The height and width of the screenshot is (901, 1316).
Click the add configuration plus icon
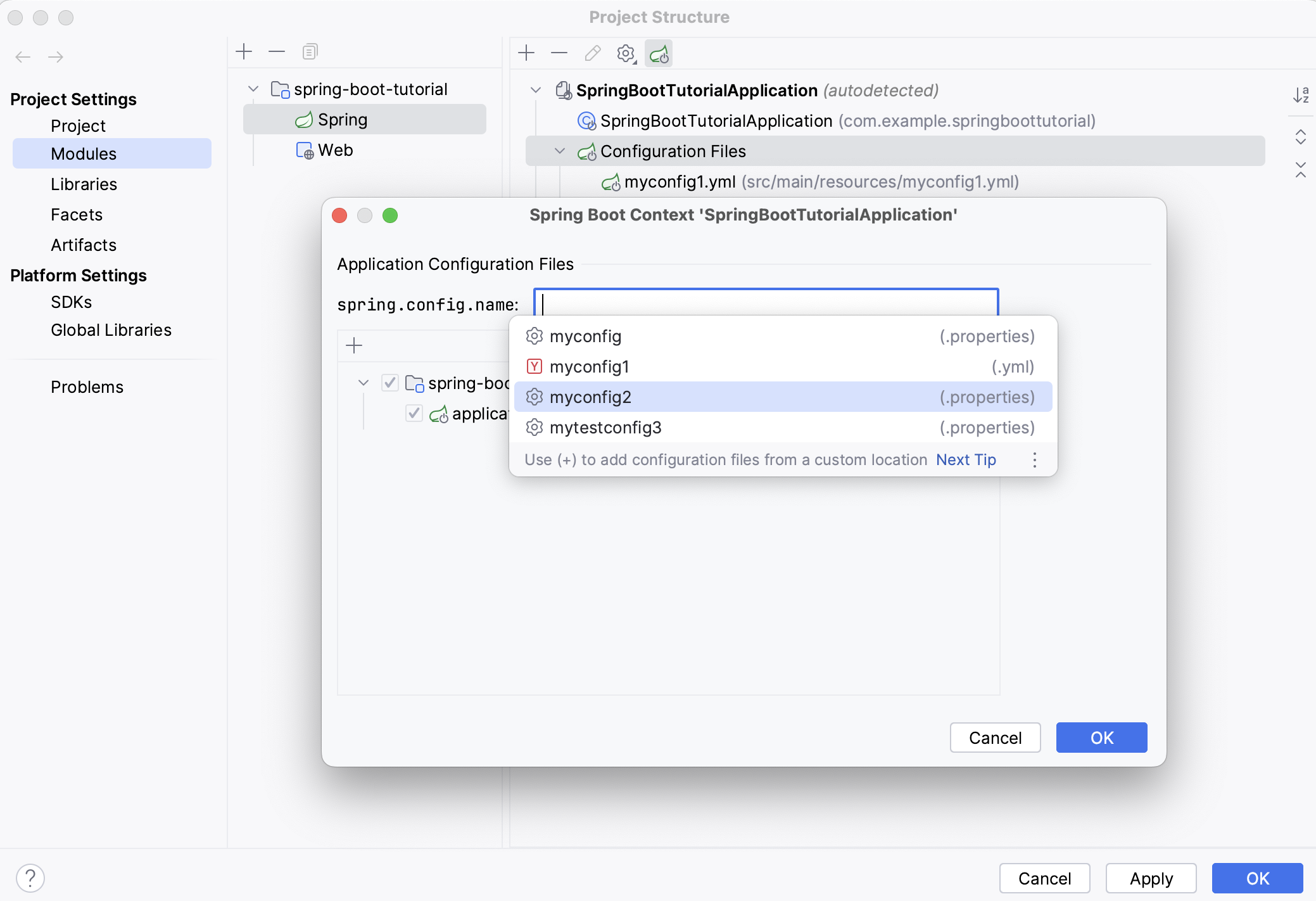coord(355,345)
